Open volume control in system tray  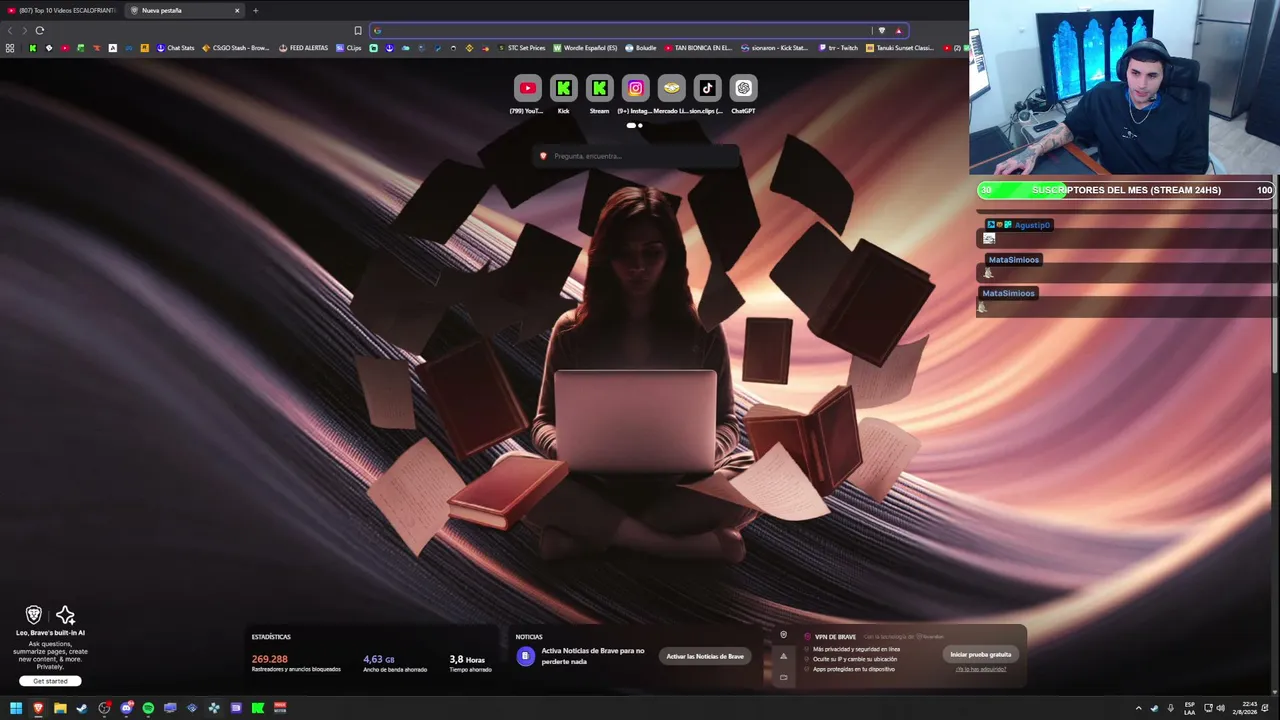(x=1220, y=708)
